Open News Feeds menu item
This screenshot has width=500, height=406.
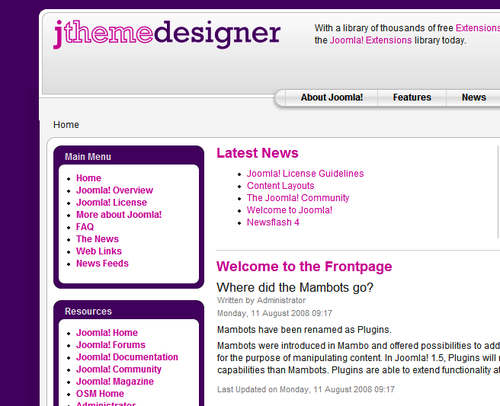pos(102,263)
